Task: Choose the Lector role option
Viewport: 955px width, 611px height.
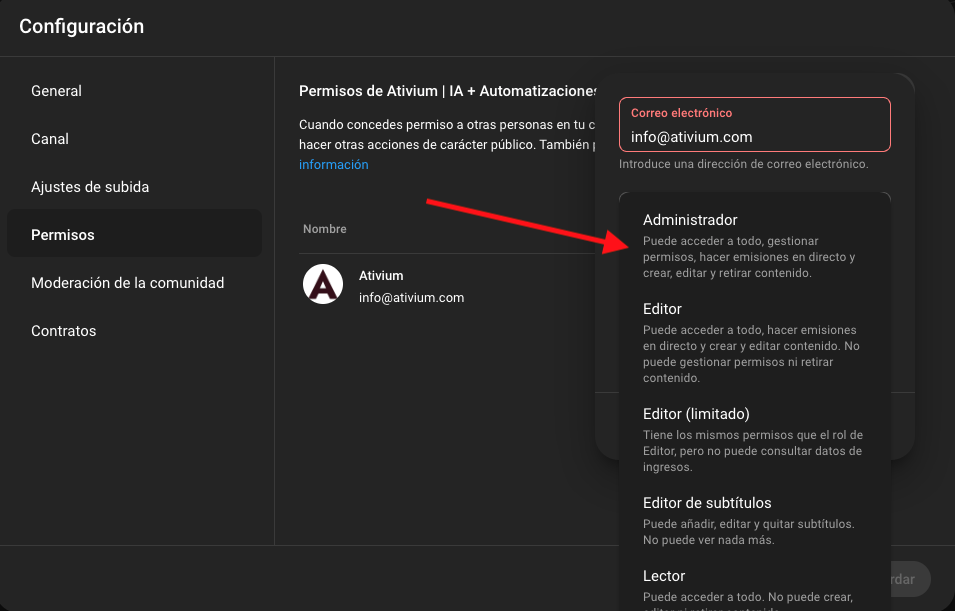Action: click(x=755, y=584)
